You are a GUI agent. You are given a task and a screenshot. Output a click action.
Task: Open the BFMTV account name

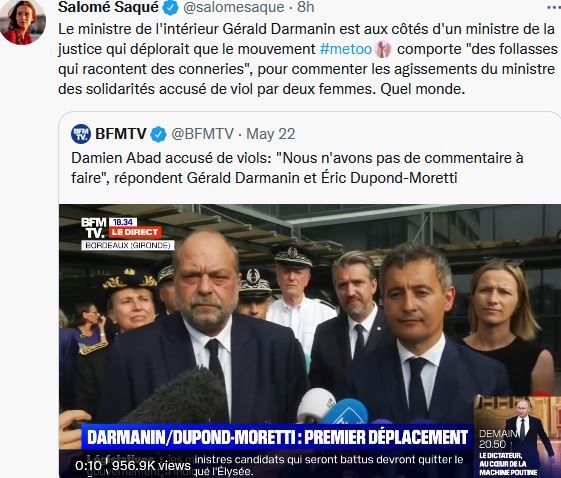tap(121, 134)
